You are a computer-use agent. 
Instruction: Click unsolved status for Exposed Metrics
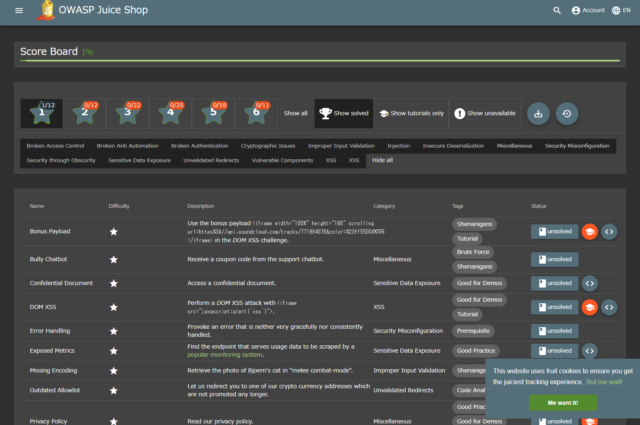[555, 351]
